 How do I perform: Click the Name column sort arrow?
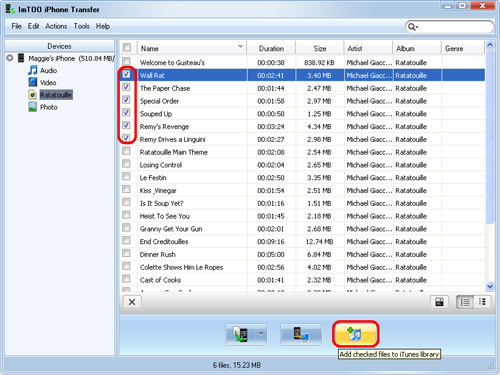240,47
